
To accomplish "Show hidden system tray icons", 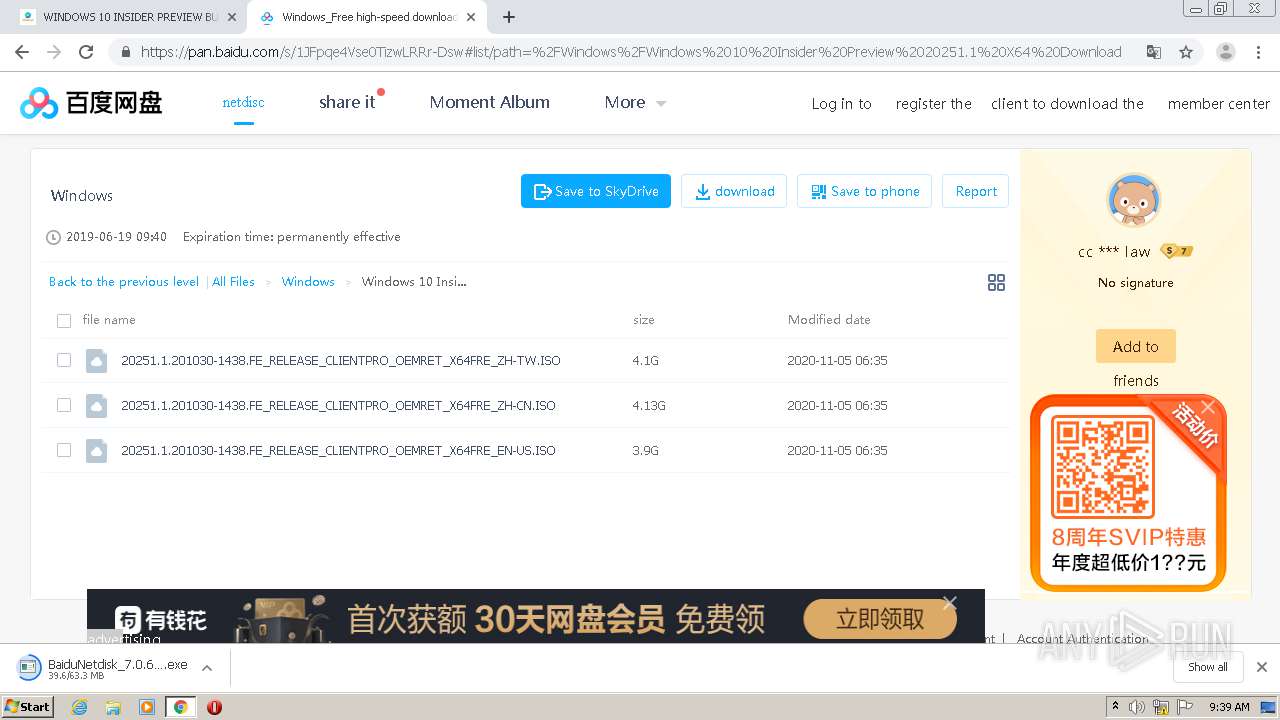I will [x=1115, y=707].
